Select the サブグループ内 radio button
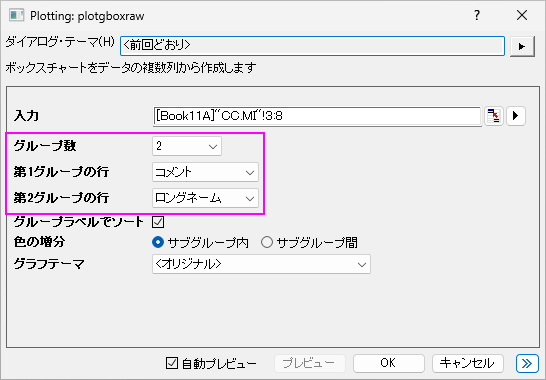 tap(158, 242)
